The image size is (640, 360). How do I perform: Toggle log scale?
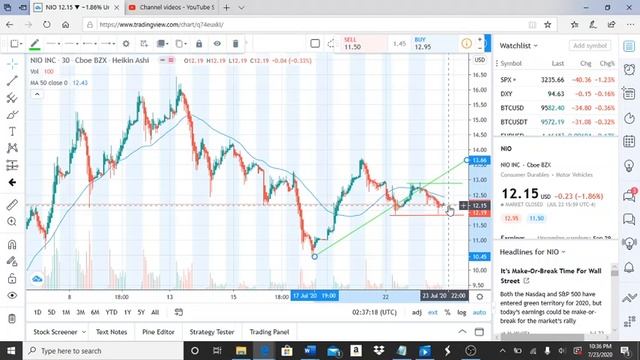coord(462,312)
